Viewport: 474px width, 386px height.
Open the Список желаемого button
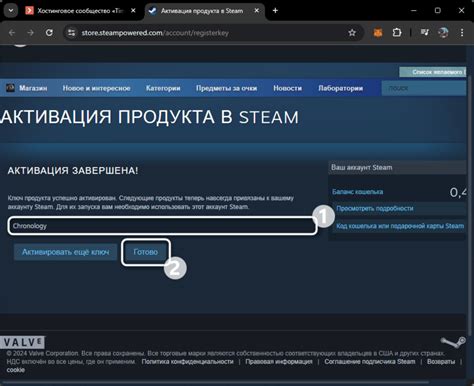[432, 72]
